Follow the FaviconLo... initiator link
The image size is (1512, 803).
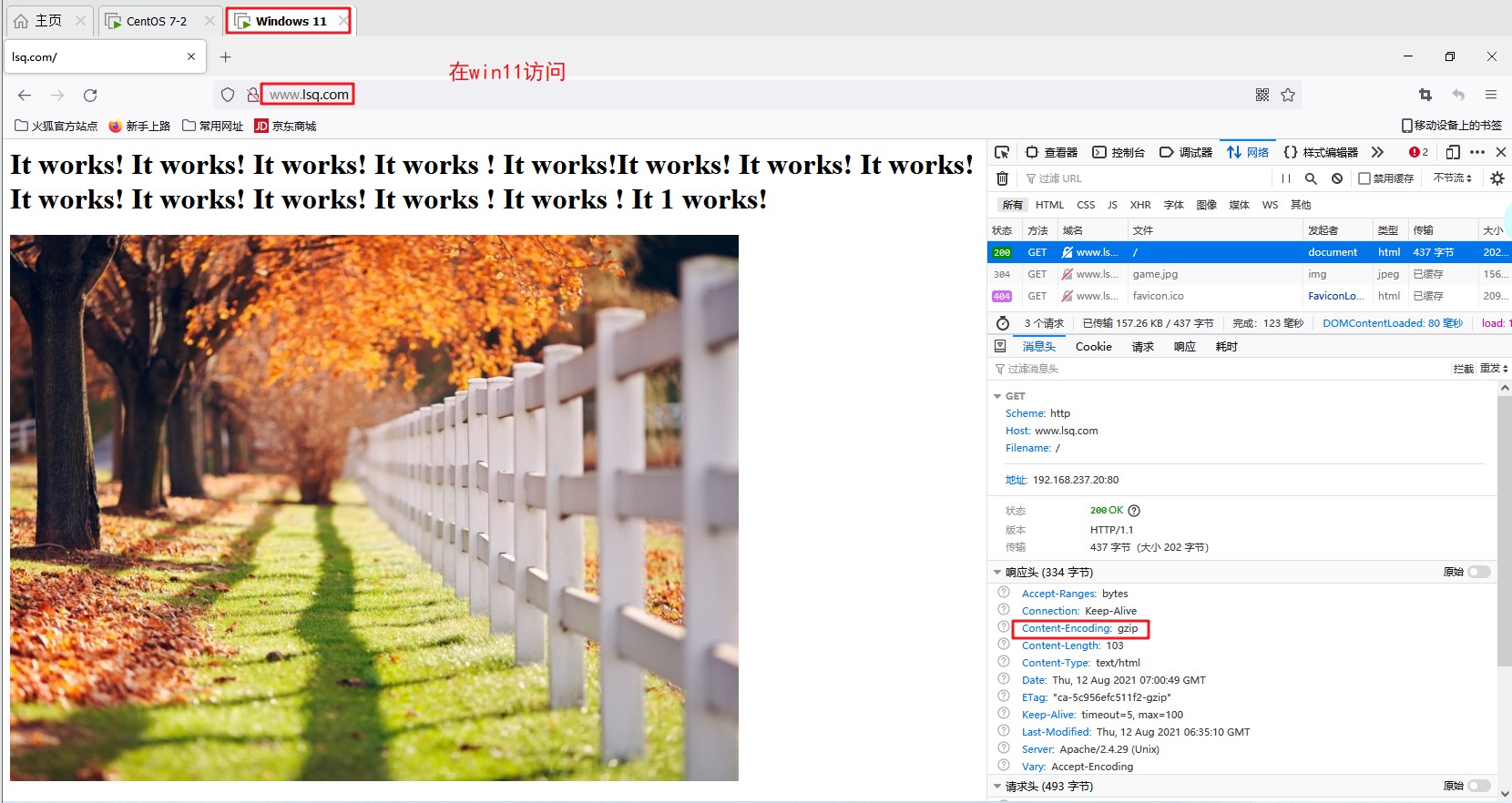pos(1335,296)
